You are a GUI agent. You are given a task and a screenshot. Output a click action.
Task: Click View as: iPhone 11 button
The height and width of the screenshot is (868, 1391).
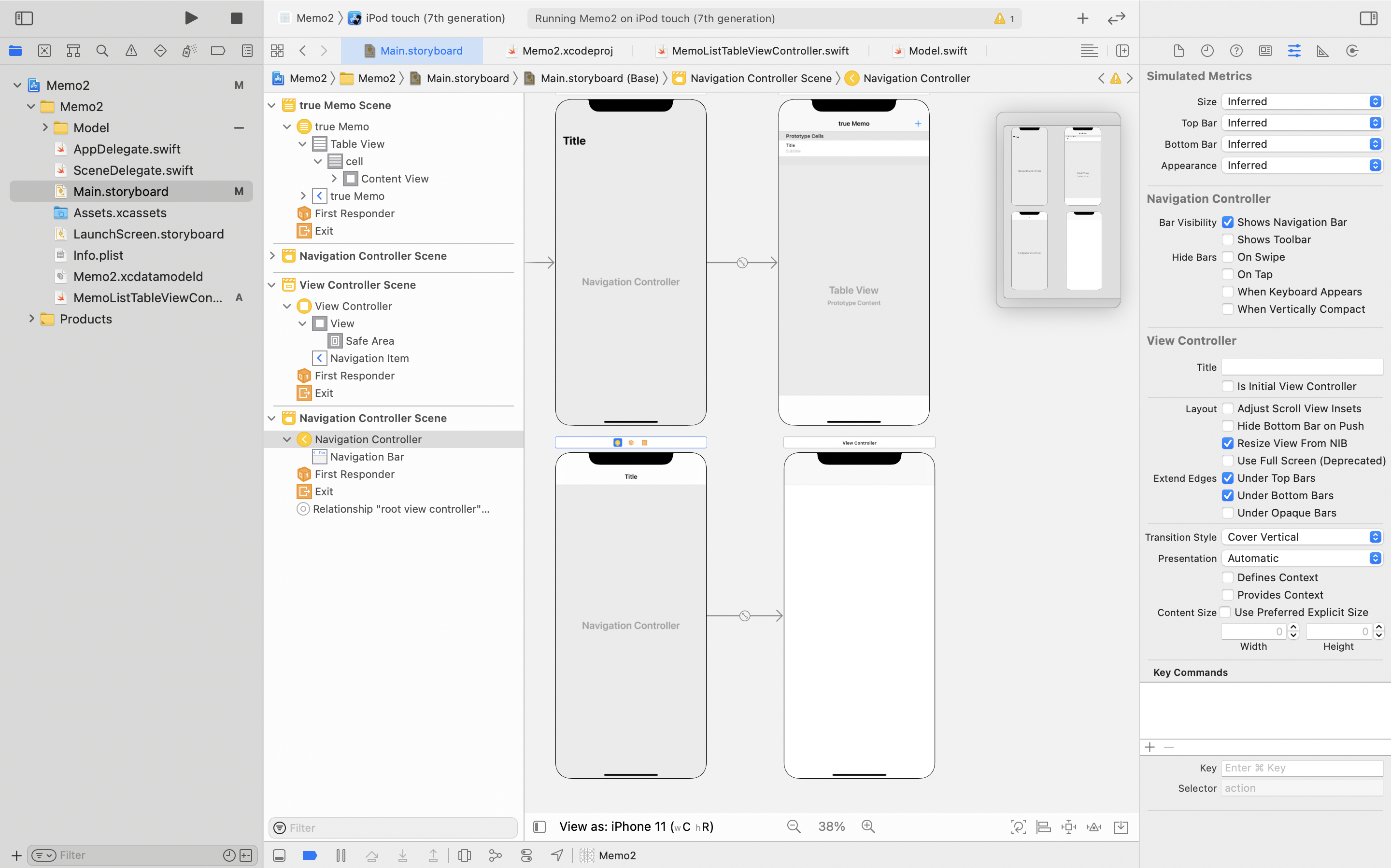[x=636, y=826]
